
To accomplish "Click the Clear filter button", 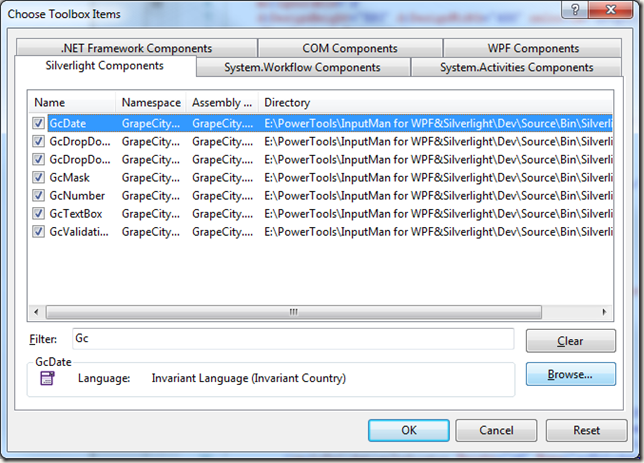I will click(x=570, y=341).
